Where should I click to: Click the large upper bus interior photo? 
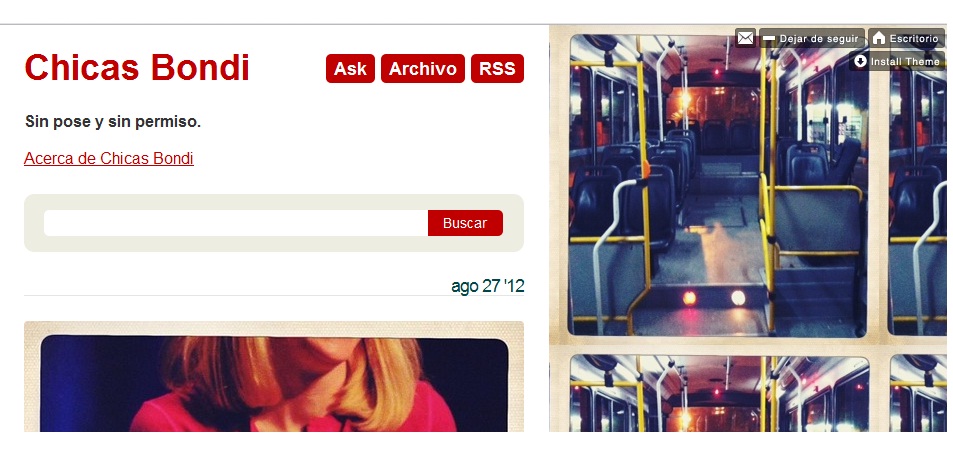(x=717, y=185)
